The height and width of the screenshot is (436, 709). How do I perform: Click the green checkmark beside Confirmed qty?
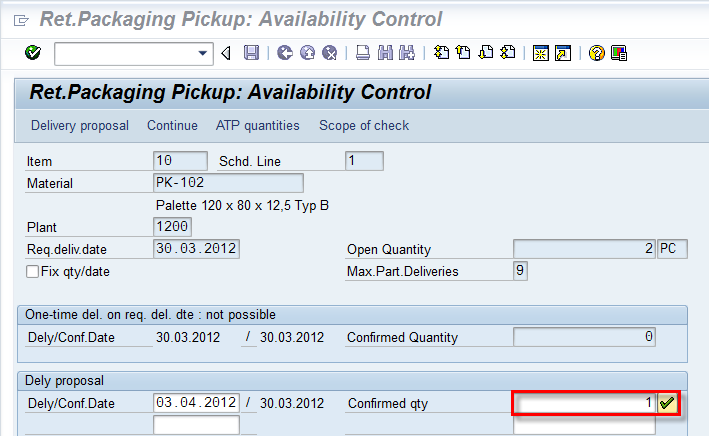point(667,403)
